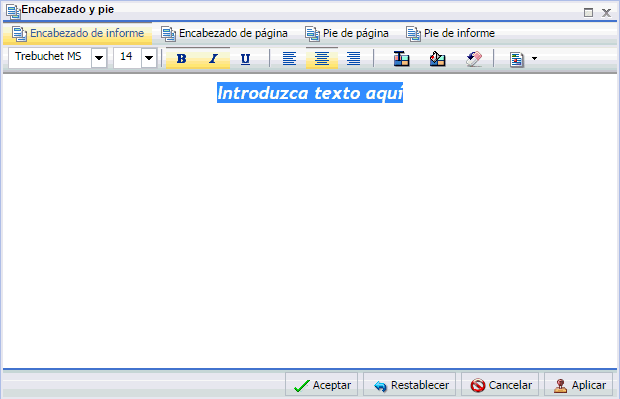This screenshot has width=620, height=399.
Task: Center align the text
Action: (x=322, y=59)
